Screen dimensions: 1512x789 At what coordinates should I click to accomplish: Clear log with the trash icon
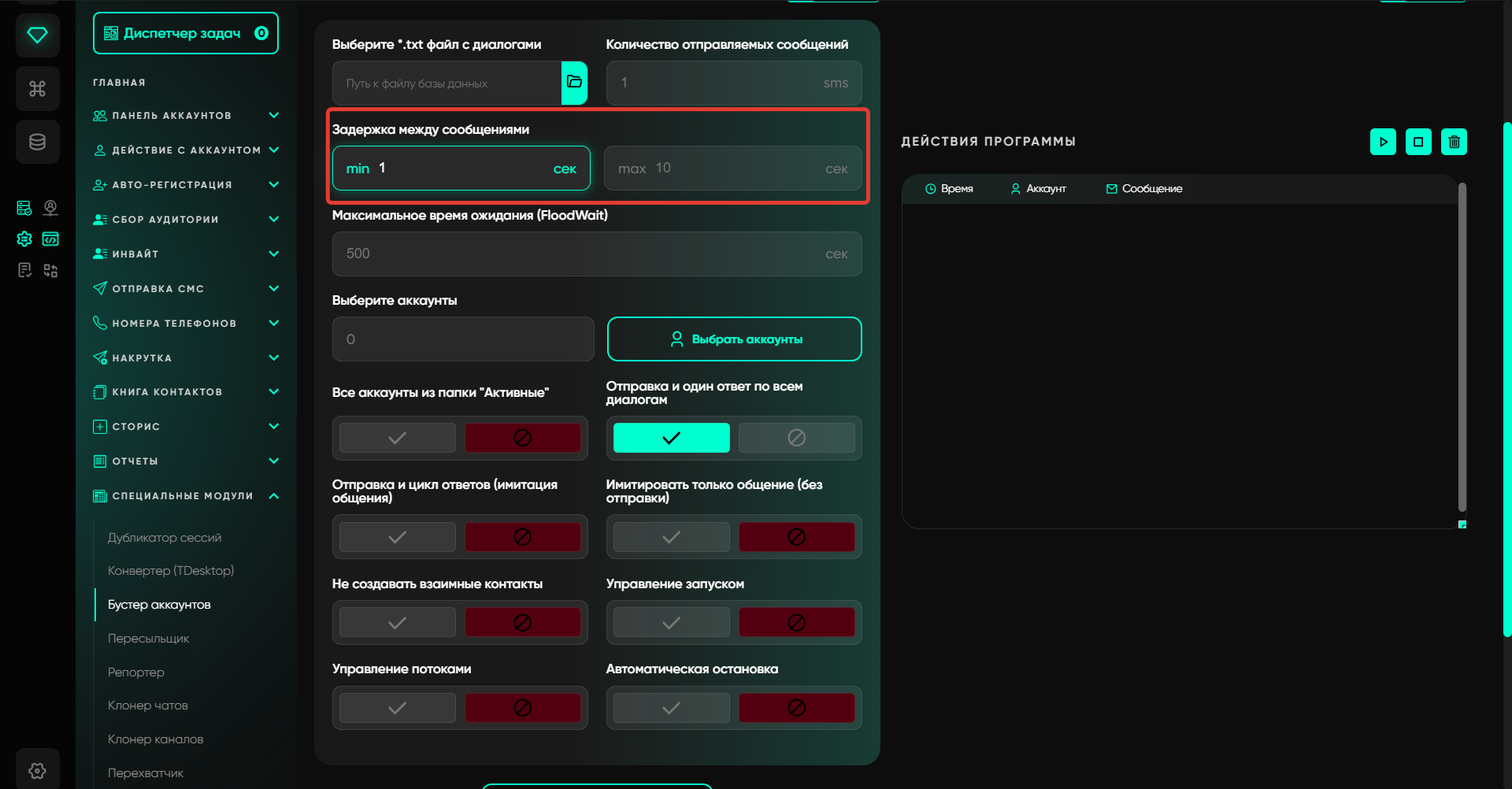[1454, 142]
